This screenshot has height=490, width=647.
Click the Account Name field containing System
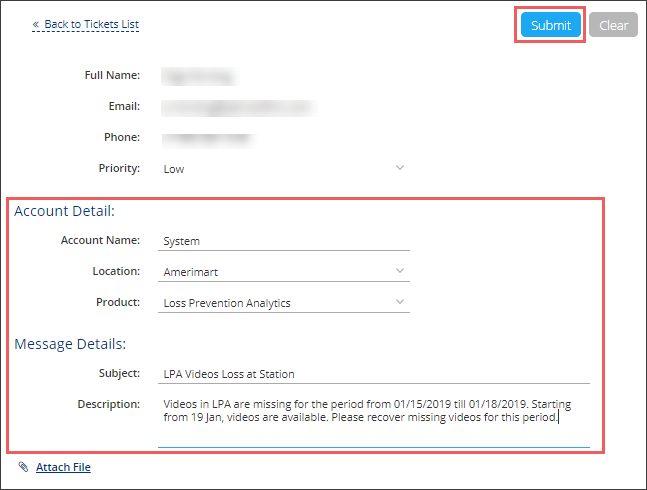coord(284,241)
